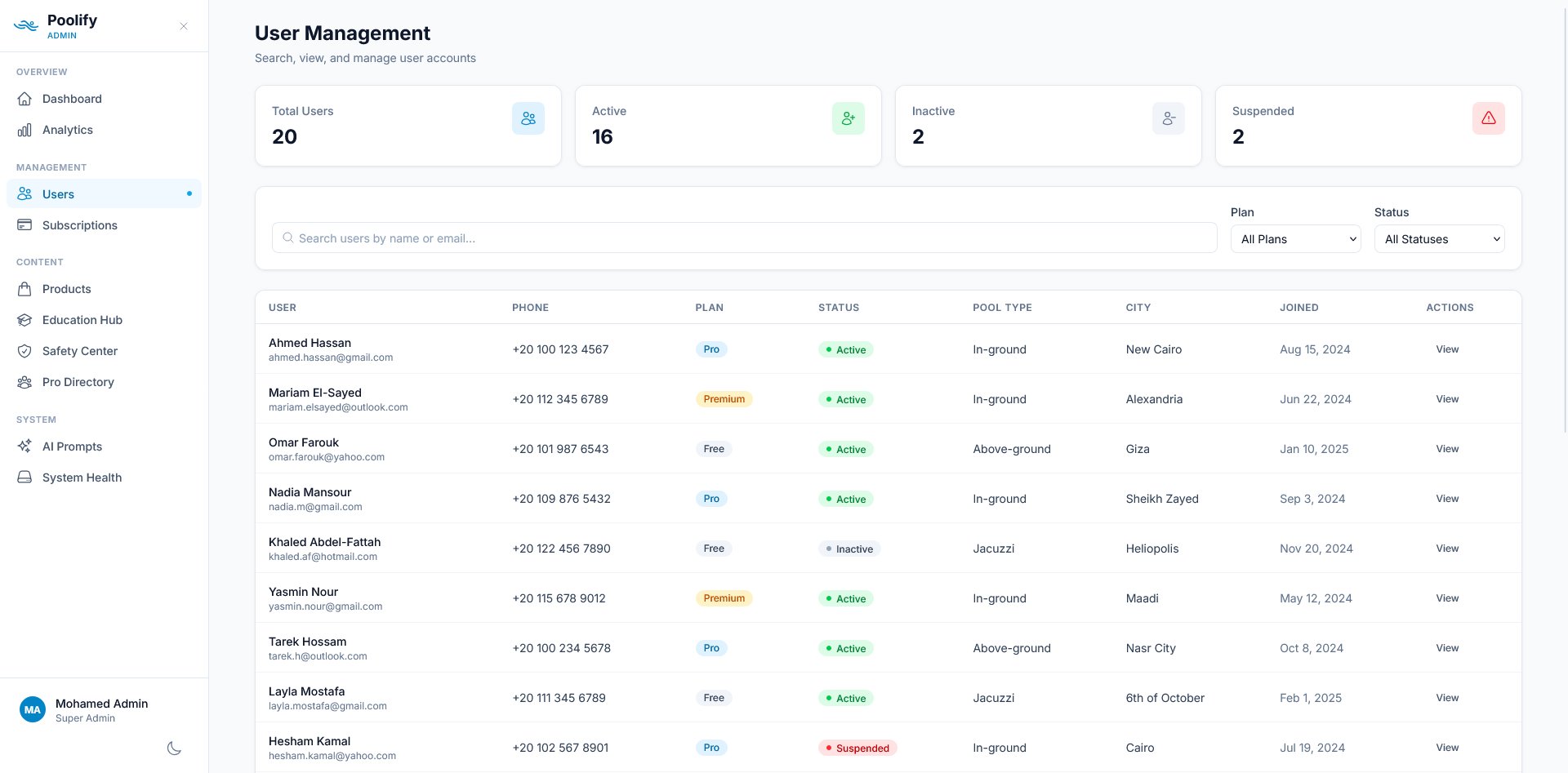1568x773 pixels.
Task: Click the Suspended badge on Hesham Kamal's row
Action: click(857, 747)
